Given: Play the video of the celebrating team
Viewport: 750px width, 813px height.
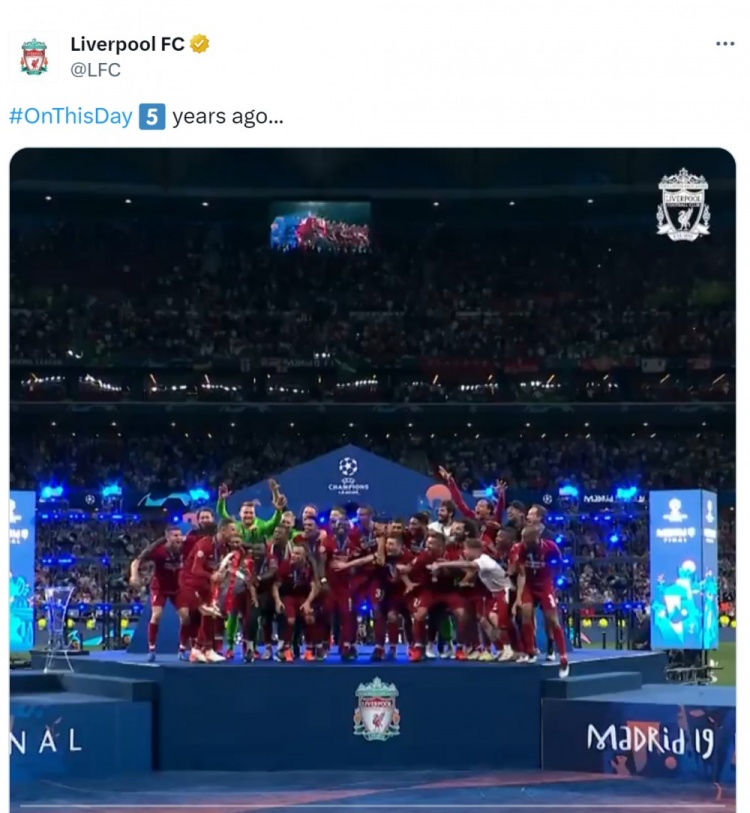Looking at the screenshot, I should [x=372, y=480].
